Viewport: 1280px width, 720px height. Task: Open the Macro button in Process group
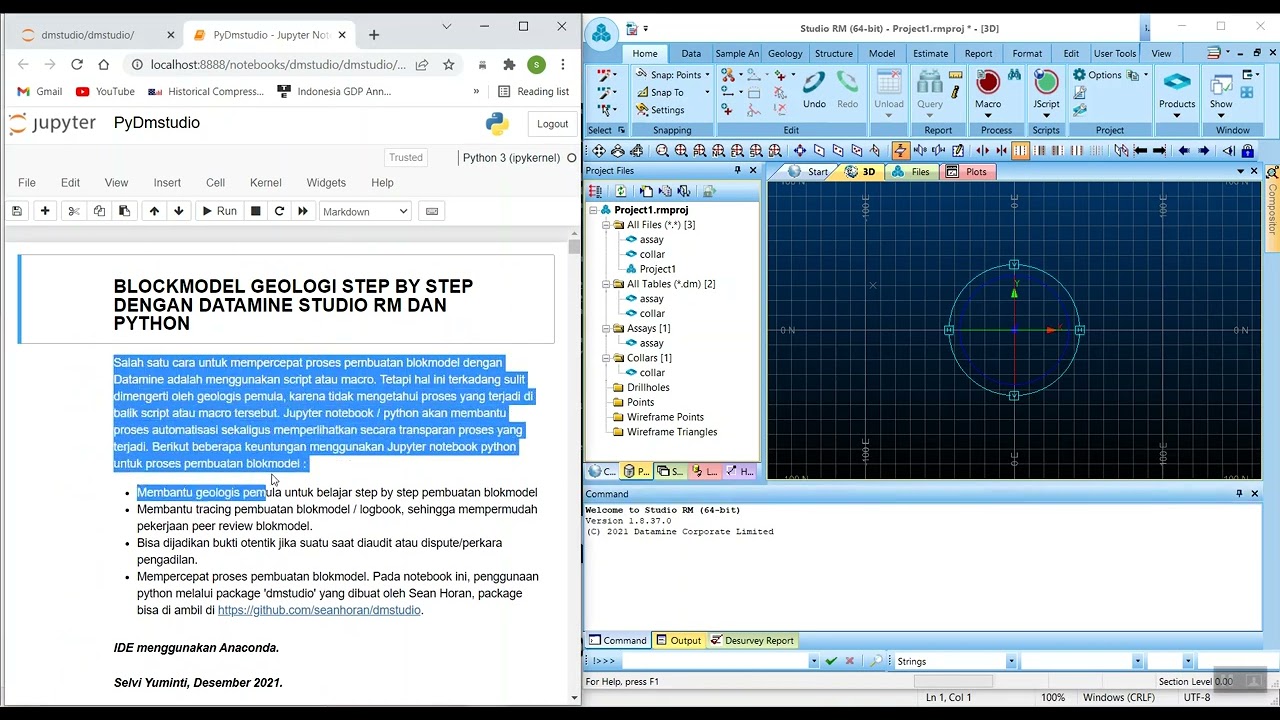coord(988,92)
